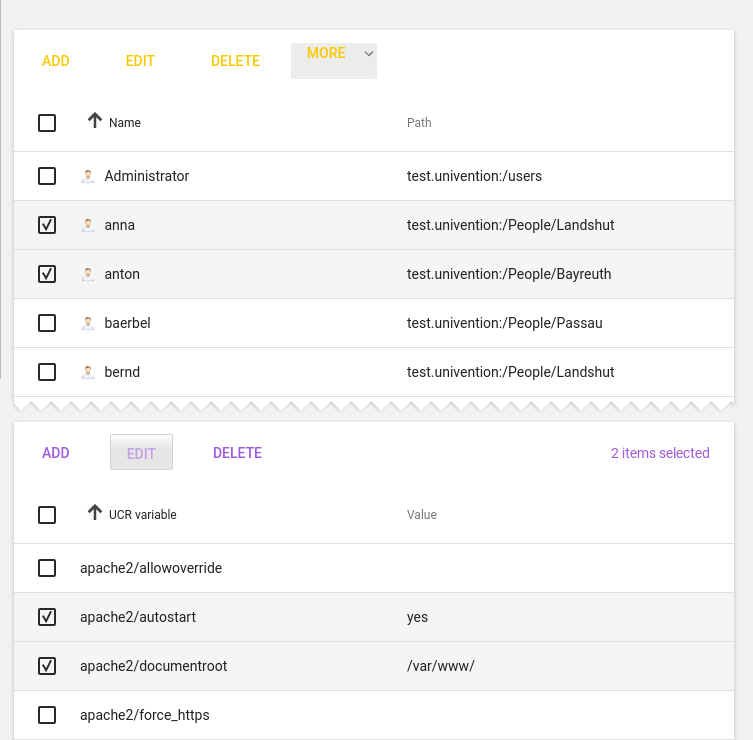Uncheck the apache2/autostart checkbox
This screenshot has width=753, height=740.
coord(47,617)
